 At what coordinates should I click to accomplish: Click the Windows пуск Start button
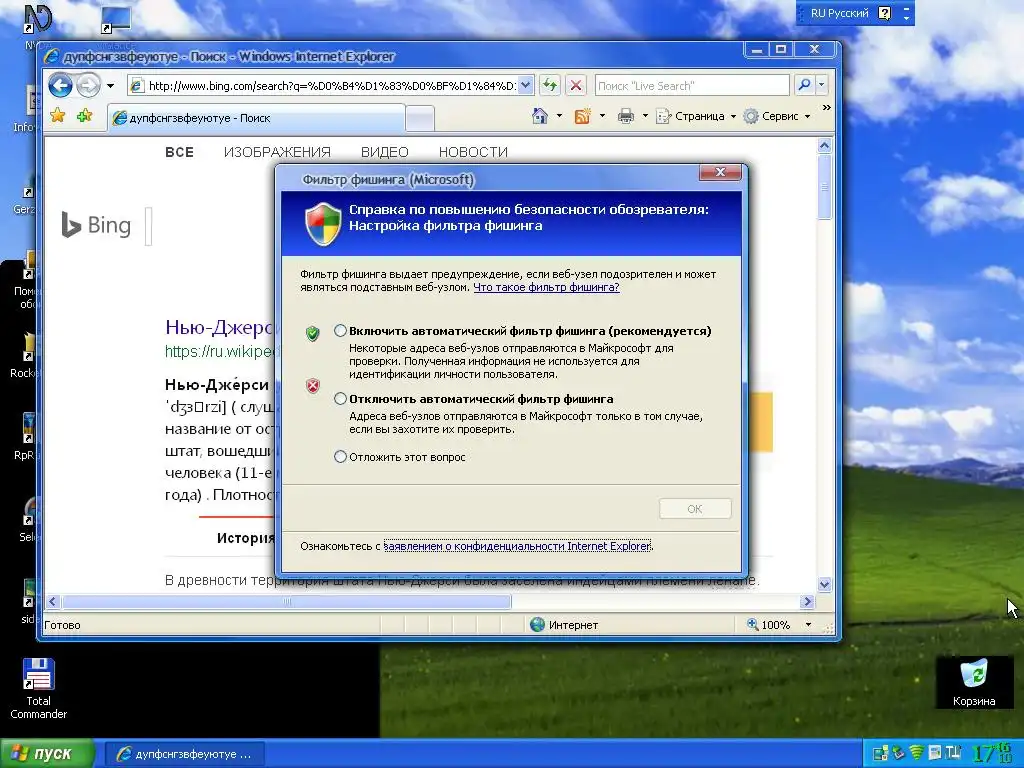46,754
